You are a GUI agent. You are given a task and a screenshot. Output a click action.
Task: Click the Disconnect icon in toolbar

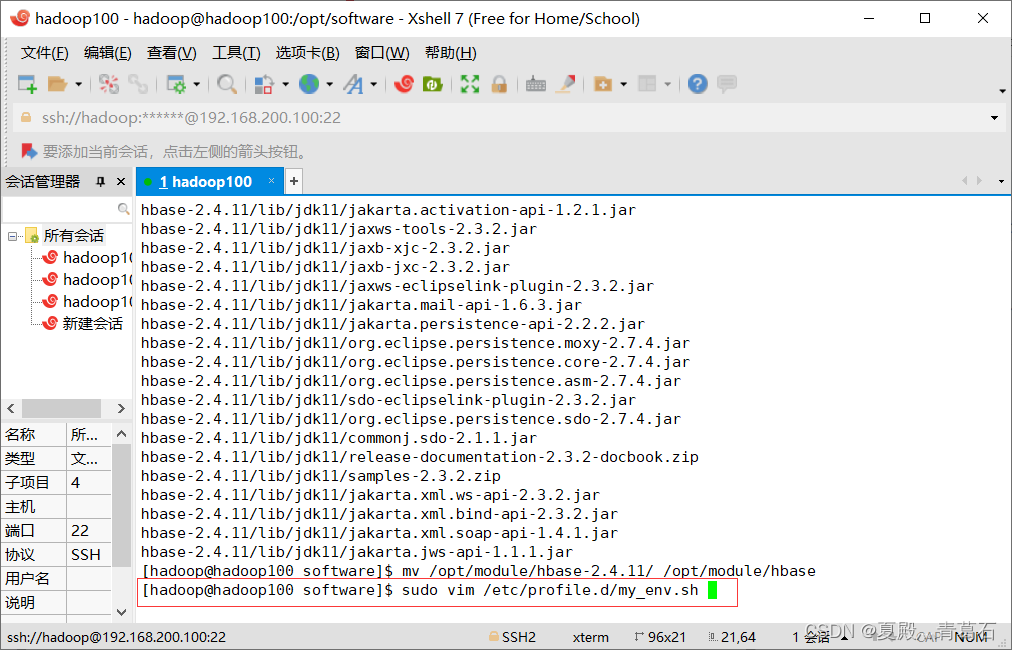(108, 84)
